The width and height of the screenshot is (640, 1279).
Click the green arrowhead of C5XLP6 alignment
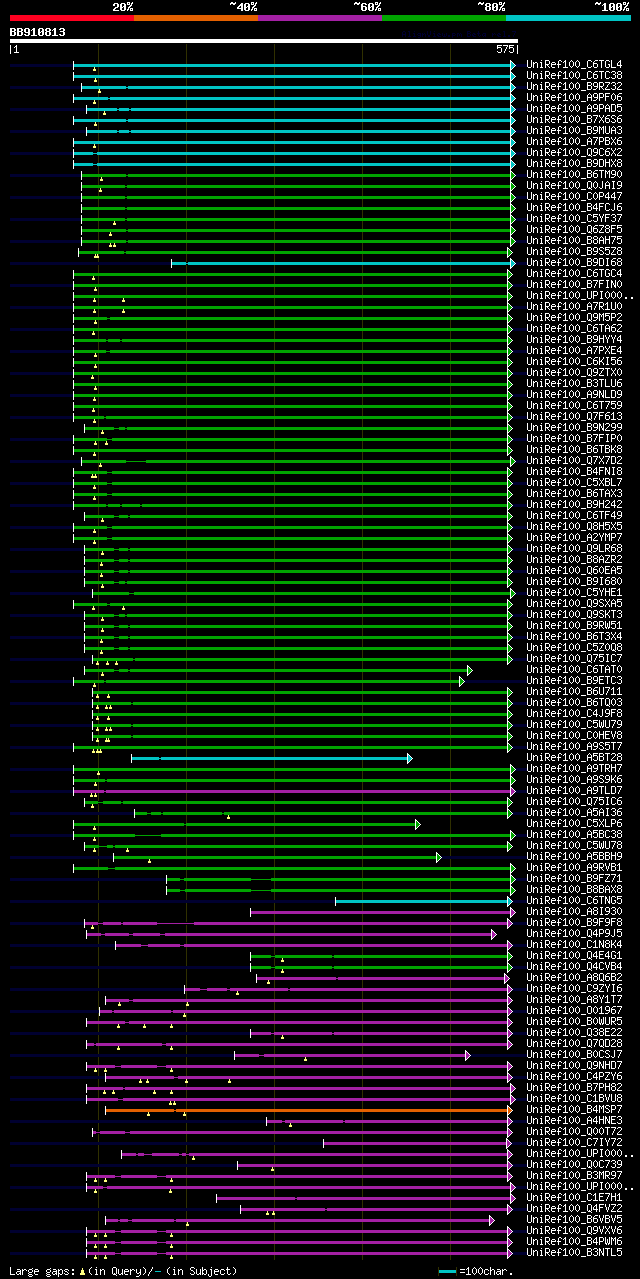pos(418,824)
